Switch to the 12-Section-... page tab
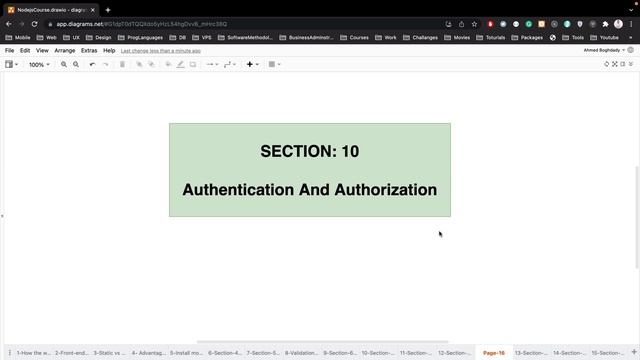 click(454, 353)
